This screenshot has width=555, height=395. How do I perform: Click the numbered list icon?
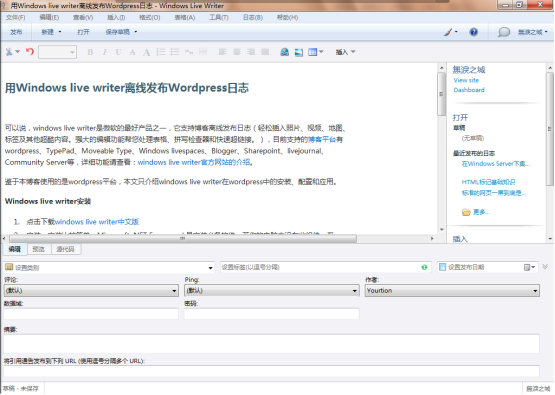[x=161, y=52]
